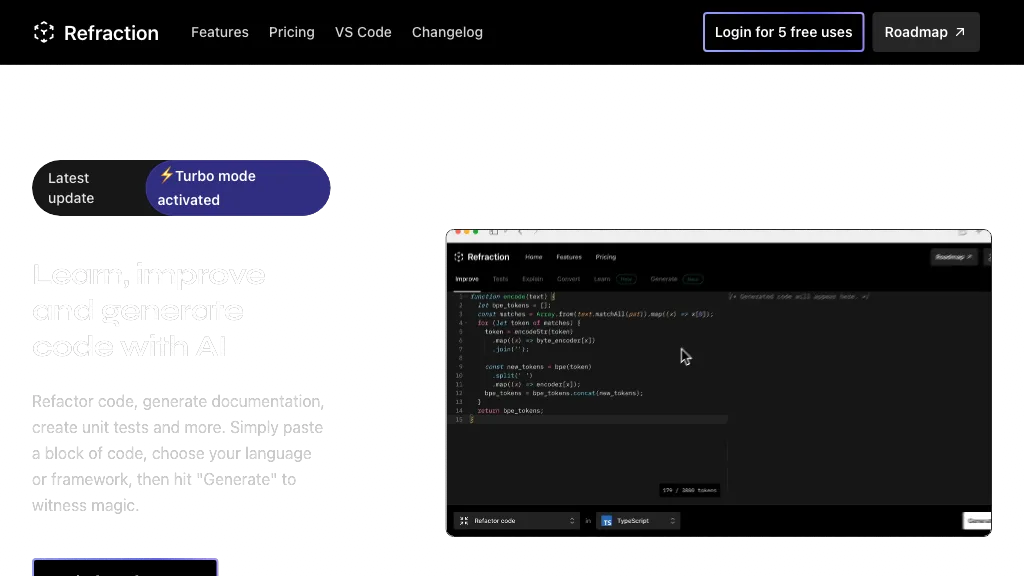This screenshot has height=576, width=1024.
Task: Go to the VS Code page
Action: click(363, 32)
